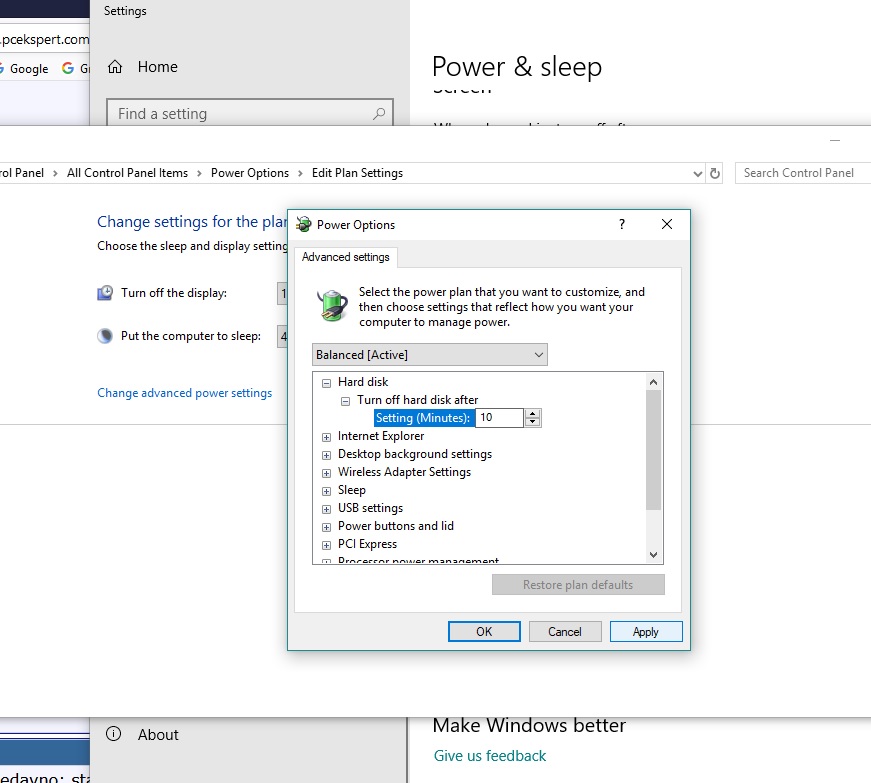Expand the PCI Express node
This screenshot has height=783, width=871.
click(x=326, y=544)
